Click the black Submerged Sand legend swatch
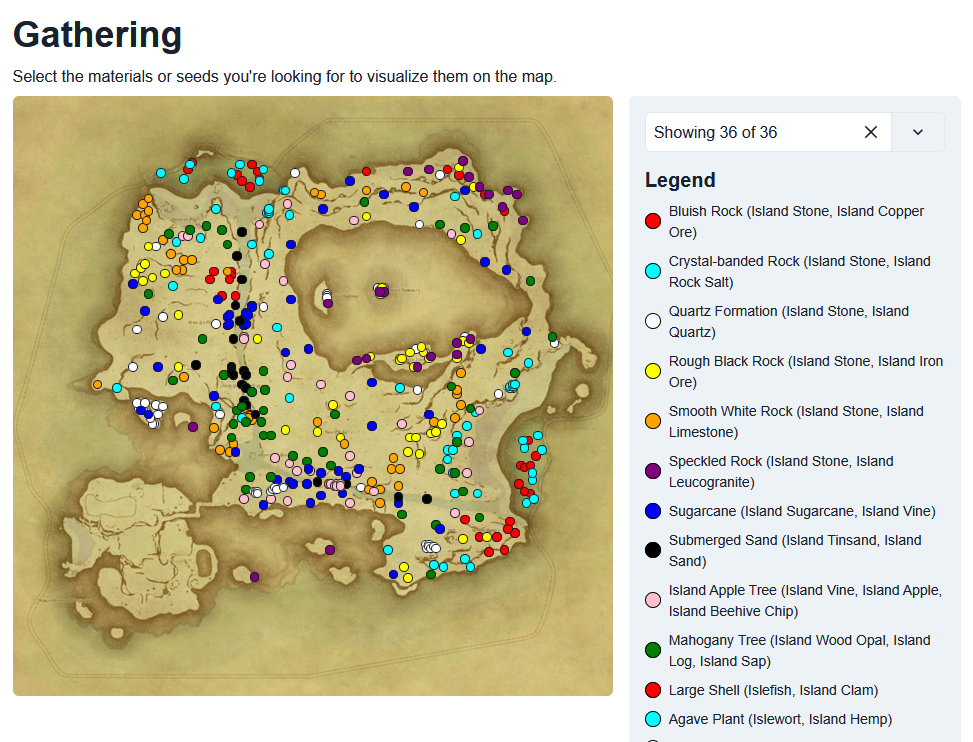973x742 pixels. pyautogui.click(x=653, y=550)
